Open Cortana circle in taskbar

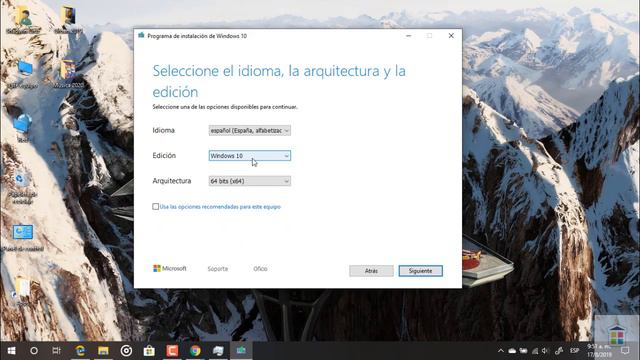coord(34,351)
